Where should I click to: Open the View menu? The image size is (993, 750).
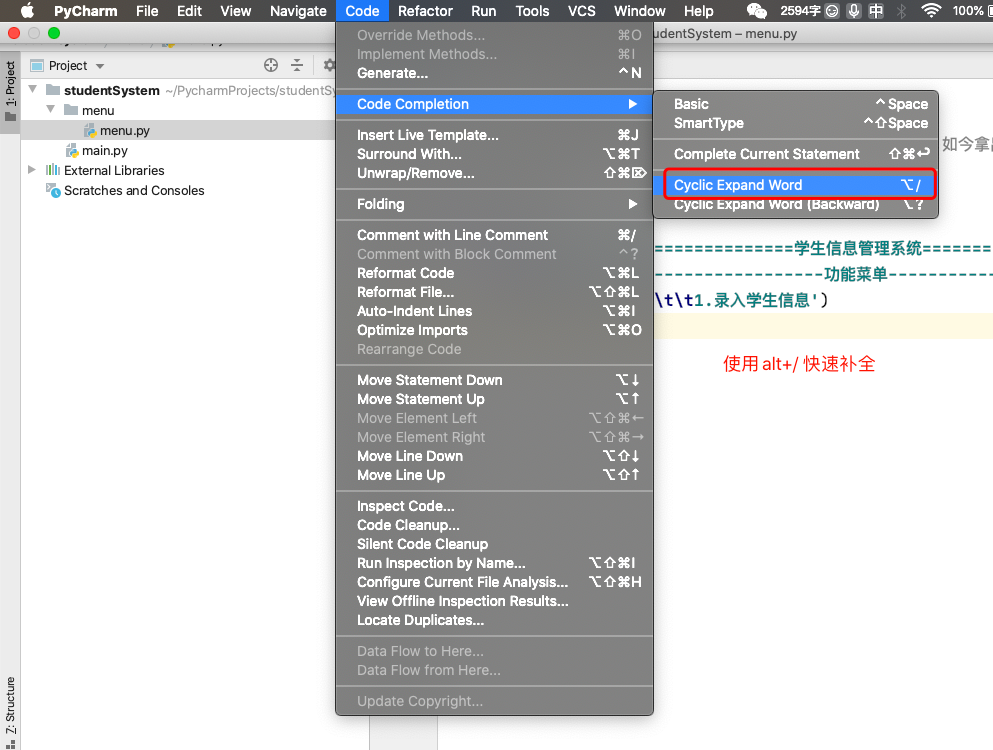coord(236,11)
